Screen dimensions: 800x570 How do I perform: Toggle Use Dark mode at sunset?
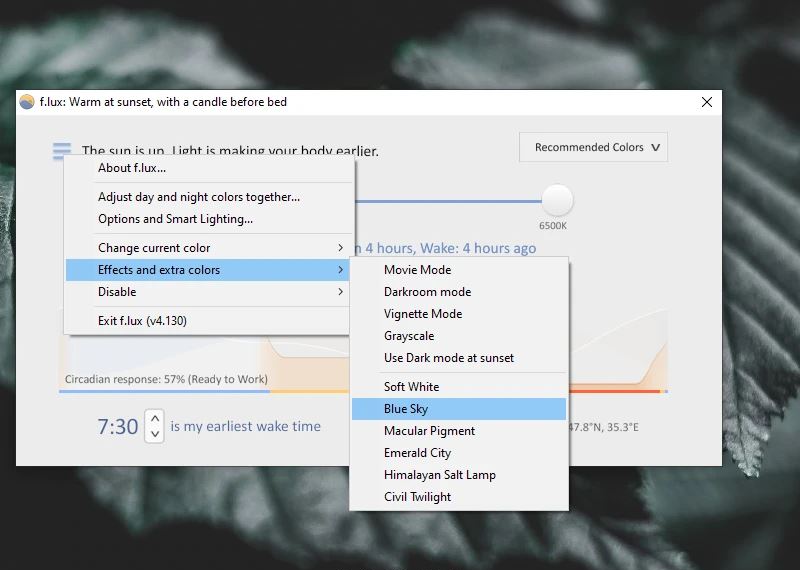[459, 358]
